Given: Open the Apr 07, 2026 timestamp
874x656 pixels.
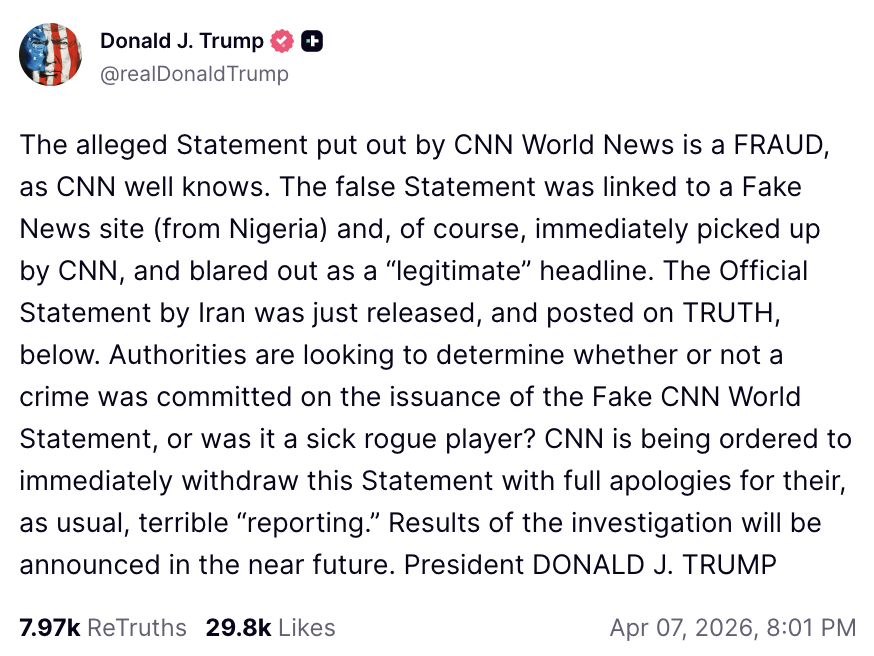Looking at the screenshot, I should (x=733, y=628).
